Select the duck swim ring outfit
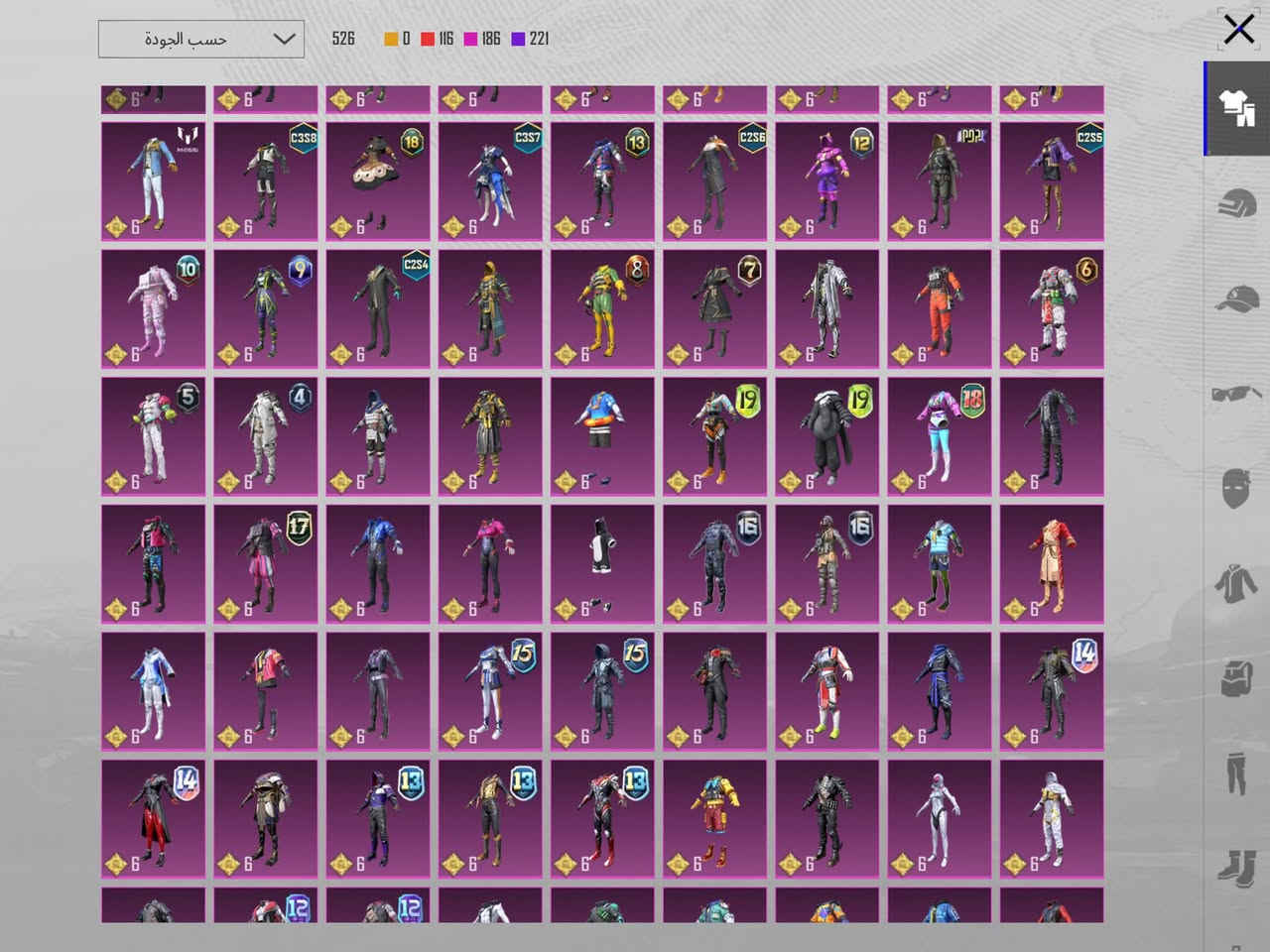Viewport: 1270px width, 952px height. point(603,436)
